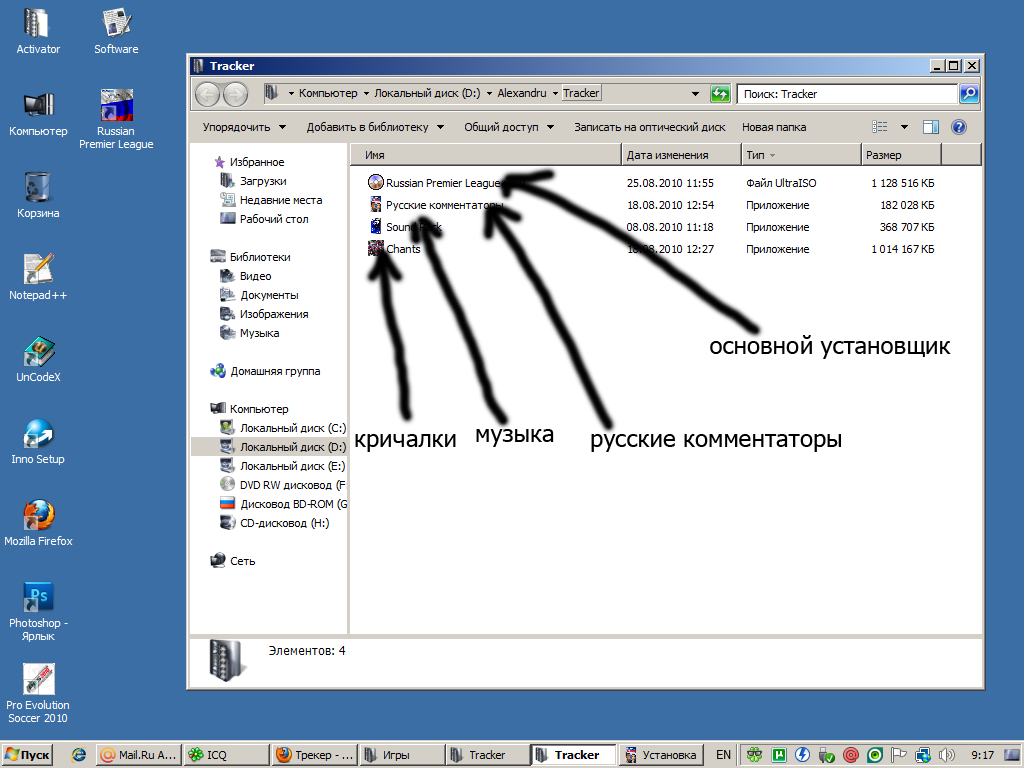Click Компьютер in the address breadcrumb

[x=328, y=93]
